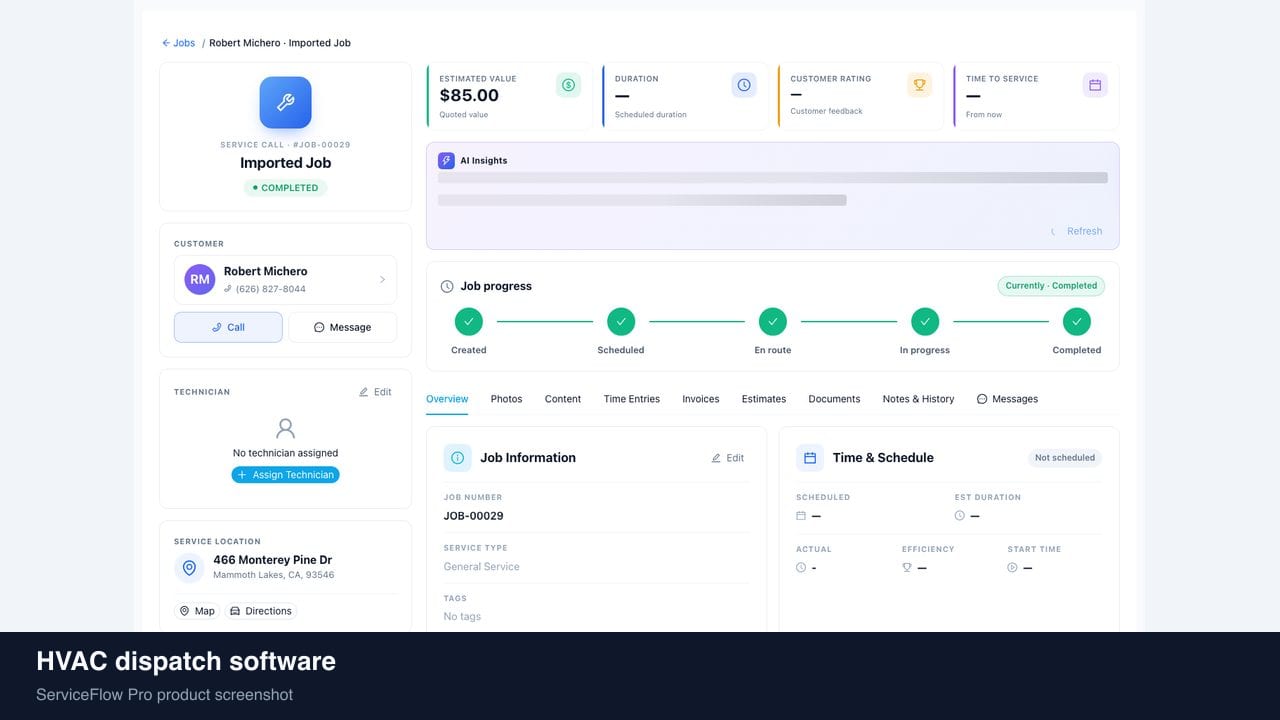Open the Estimates tab
This screenshot has width=1280, height=720.
click(764, 399)
